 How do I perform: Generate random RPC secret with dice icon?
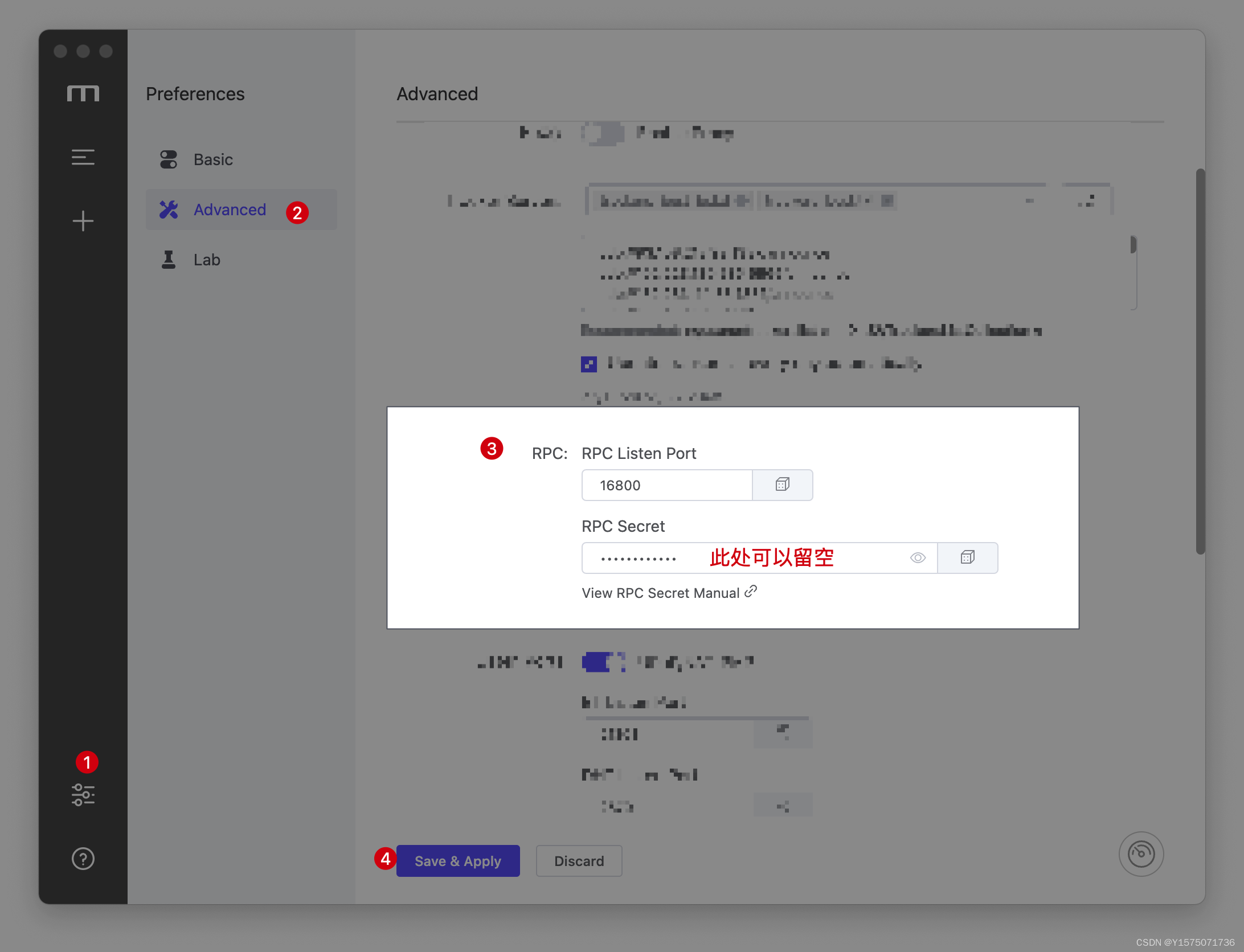(967, 557)
